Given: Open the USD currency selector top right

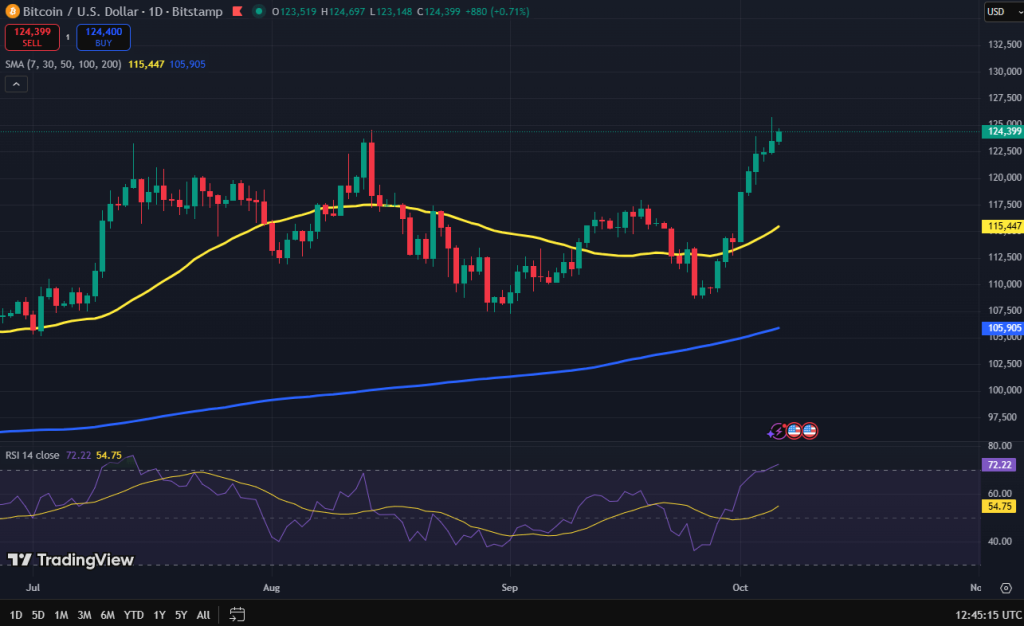Looking at the screenshot, I should click(1005, 12).
